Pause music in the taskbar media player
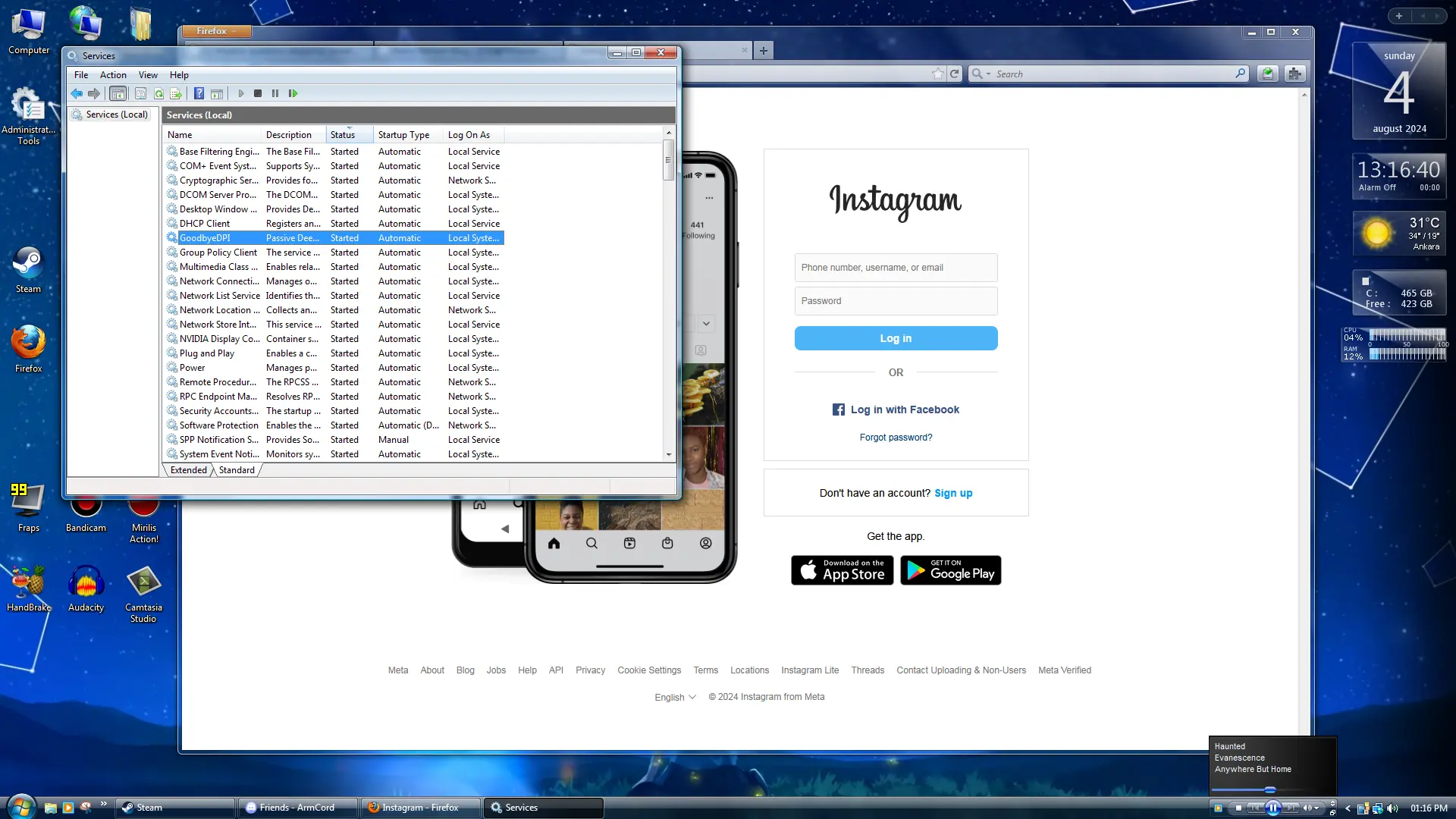 [1273, 808]
